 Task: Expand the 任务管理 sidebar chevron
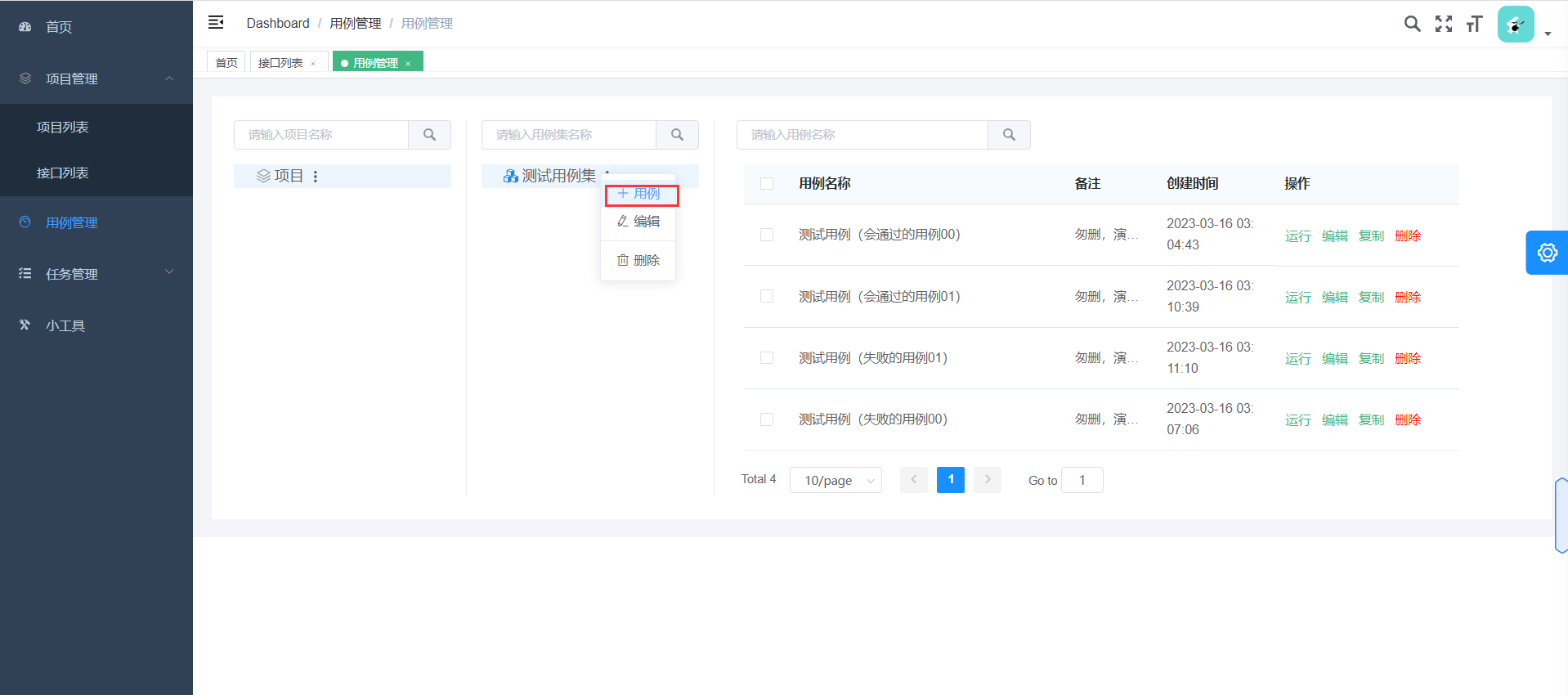click(x=169, y=272)
